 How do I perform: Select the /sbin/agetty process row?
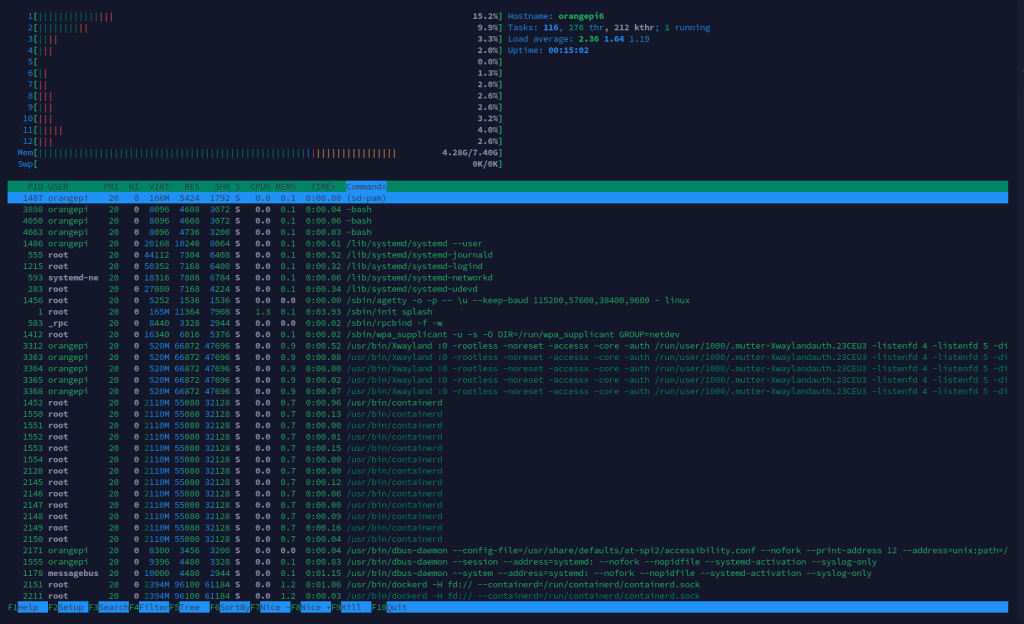click(507, 300)
